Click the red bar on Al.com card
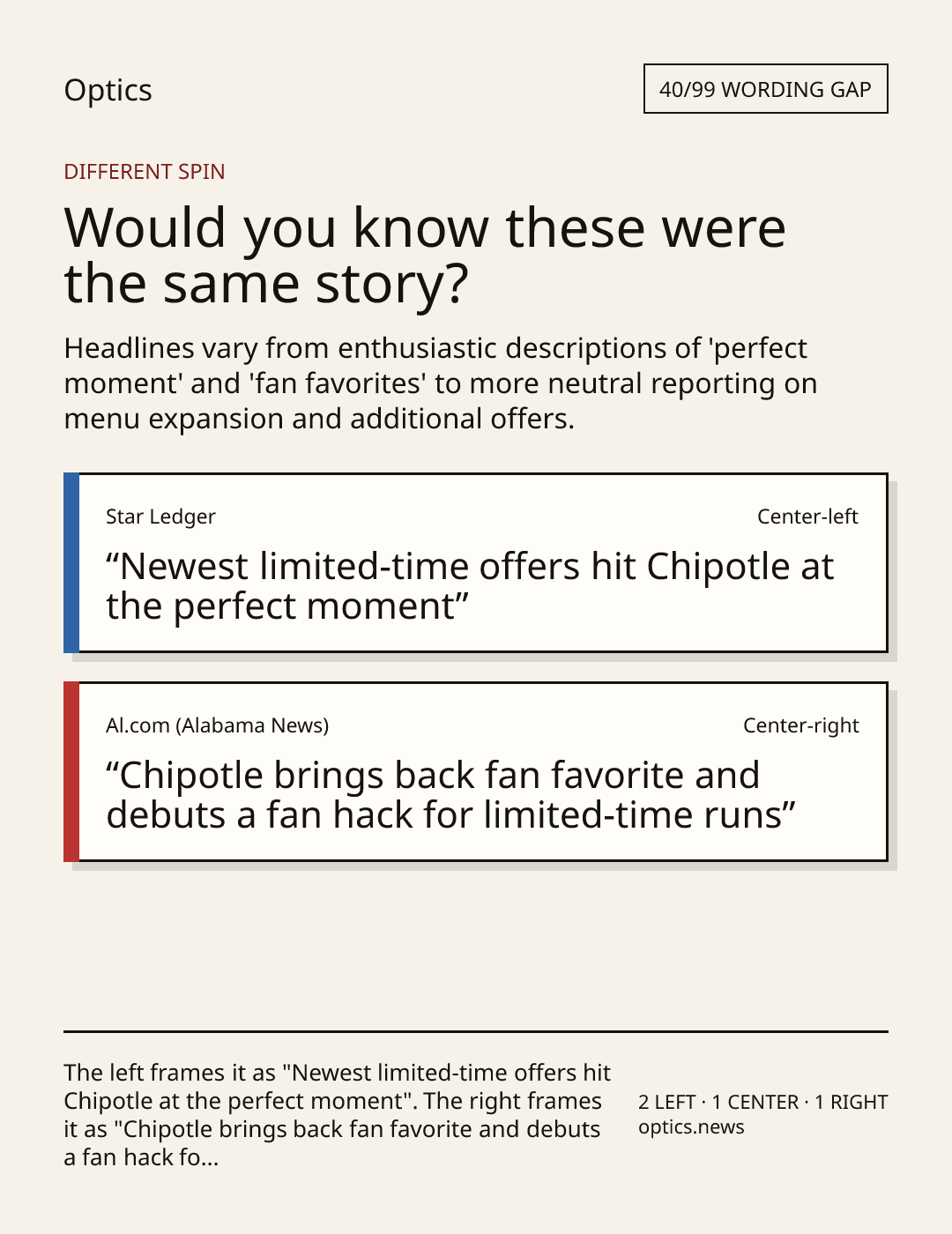Viewport: 952px width, 1234px height. click(x=71, y=772)
